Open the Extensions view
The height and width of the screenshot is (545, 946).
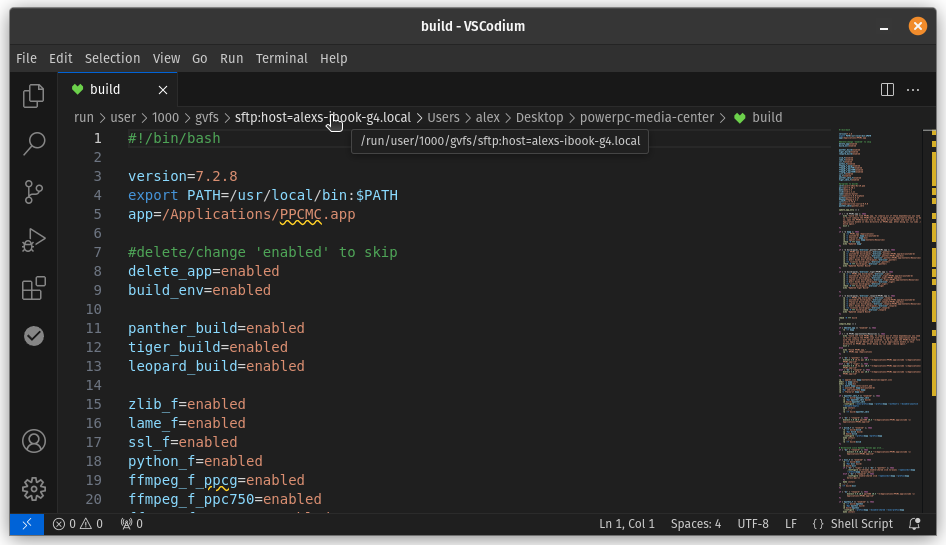point(34,288)
